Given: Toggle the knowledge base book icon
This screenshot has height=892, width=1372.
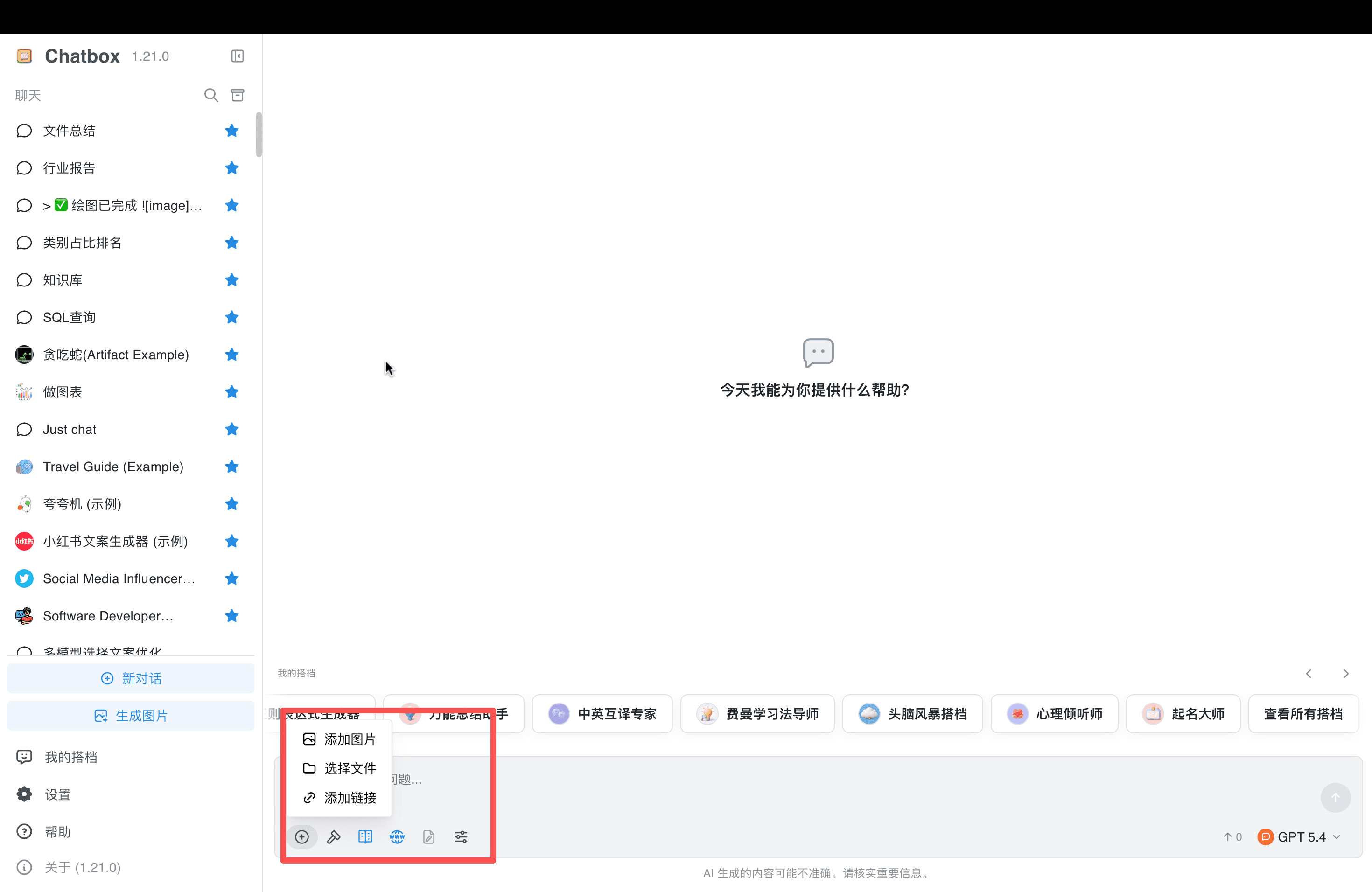Looking at the screenshot, I should coord(365,836).
